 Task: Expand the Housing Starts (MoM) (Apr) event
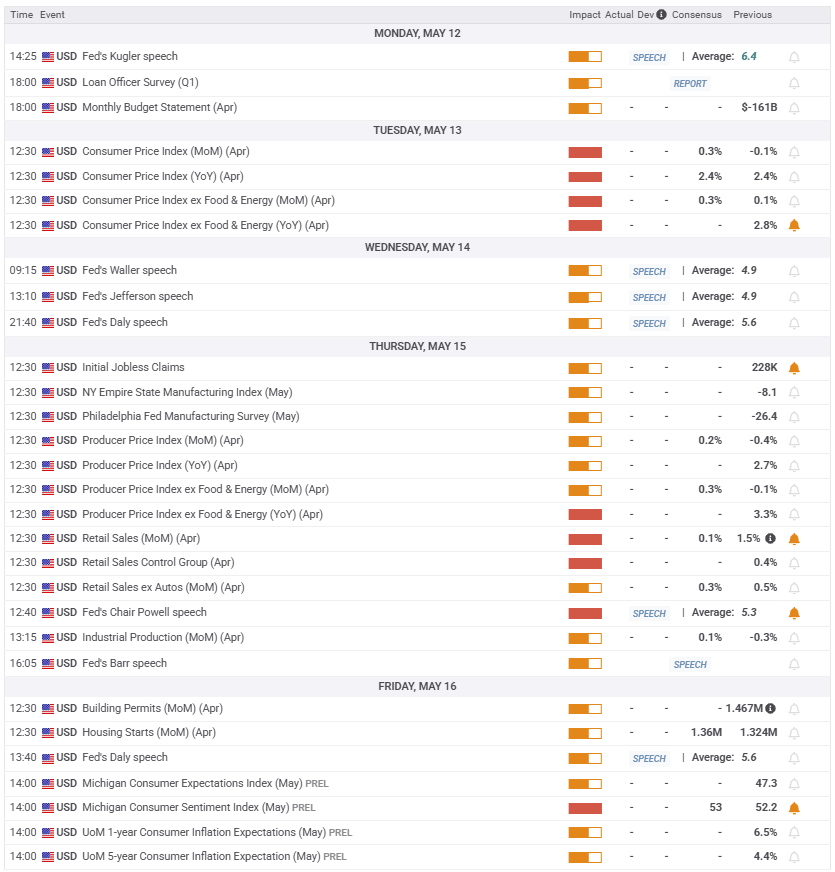(417, 733)
